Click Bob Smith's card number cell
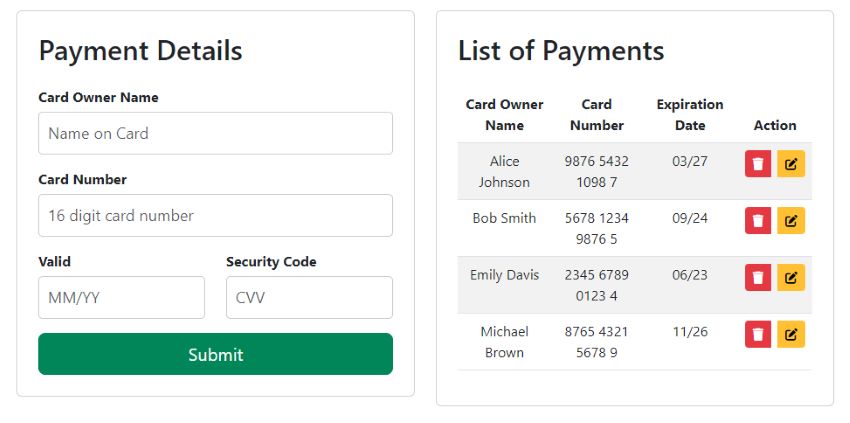Viewport: 850px width, 423px height. (x=597, y=228)
